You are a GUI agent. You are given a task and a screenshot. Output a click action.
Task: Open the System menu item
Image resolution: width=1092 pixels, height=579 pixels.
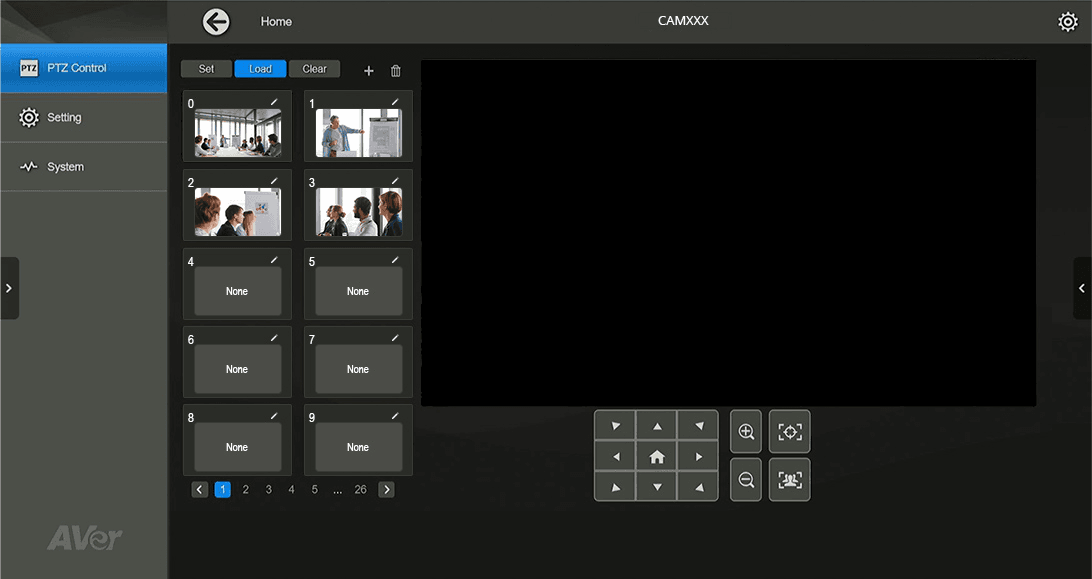coord(84,167)
